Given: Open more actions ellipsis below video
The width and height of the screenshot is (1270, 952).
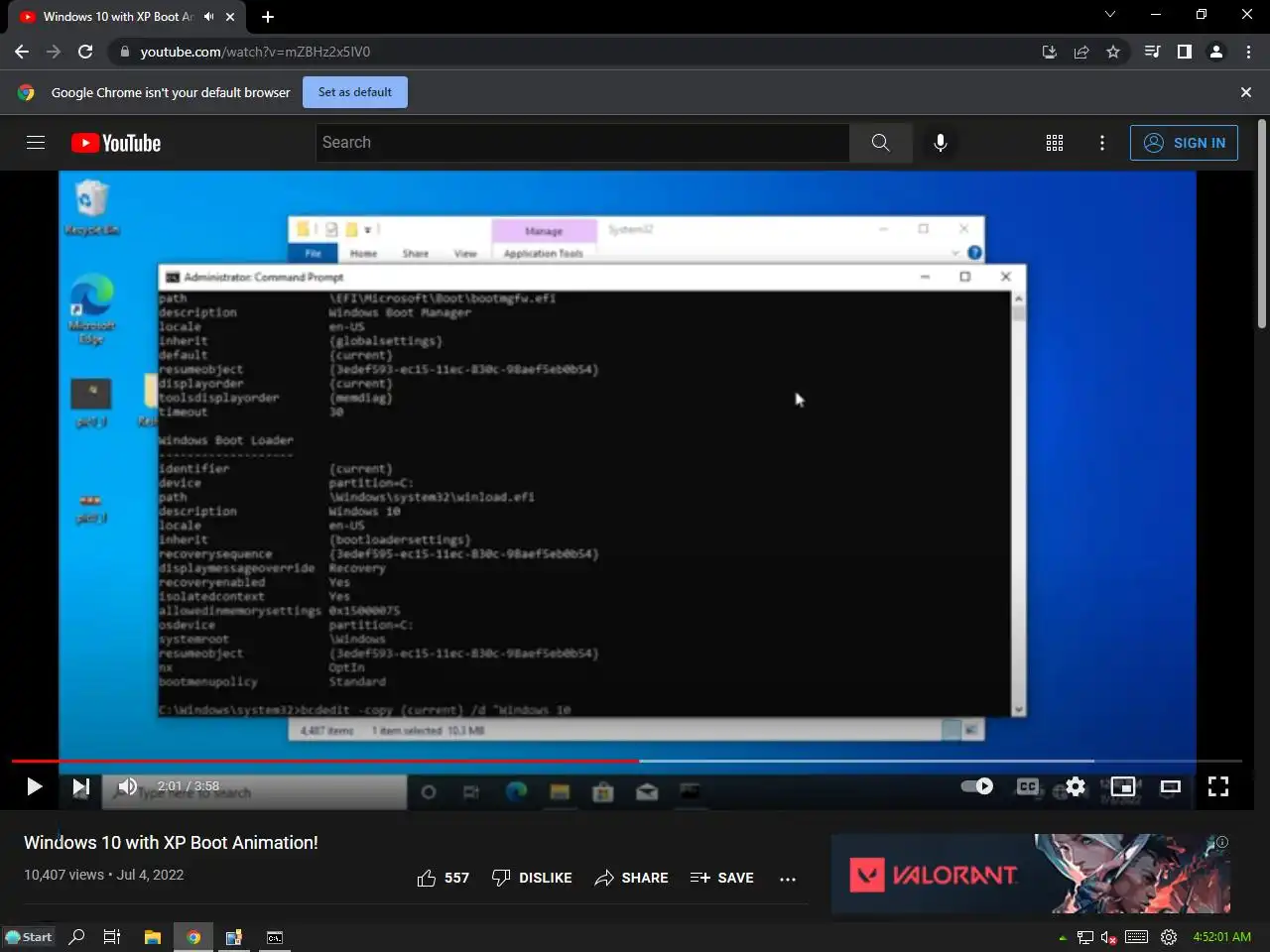Looking at the screenshot, I should click(788, 879).
